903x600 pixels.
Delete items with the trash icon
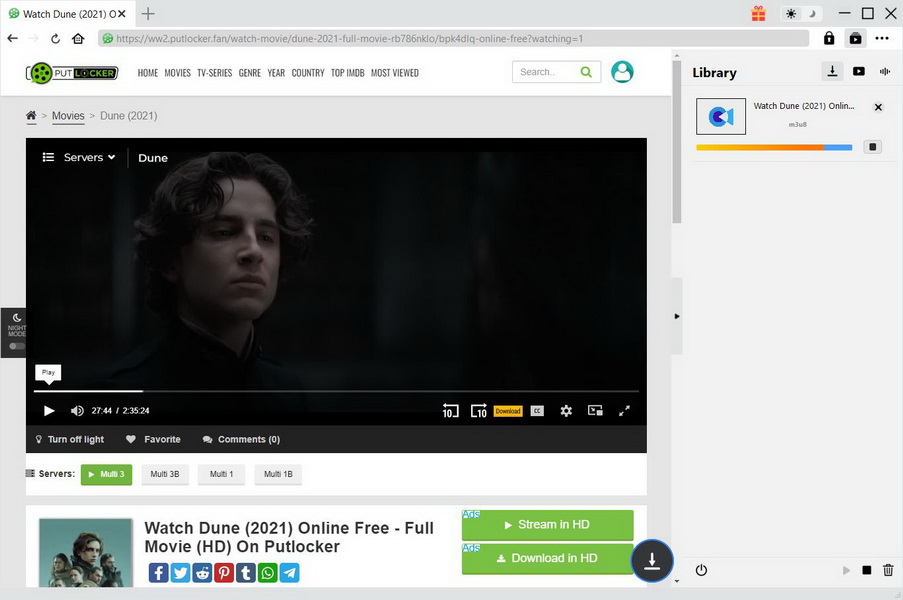coord(888,570)
